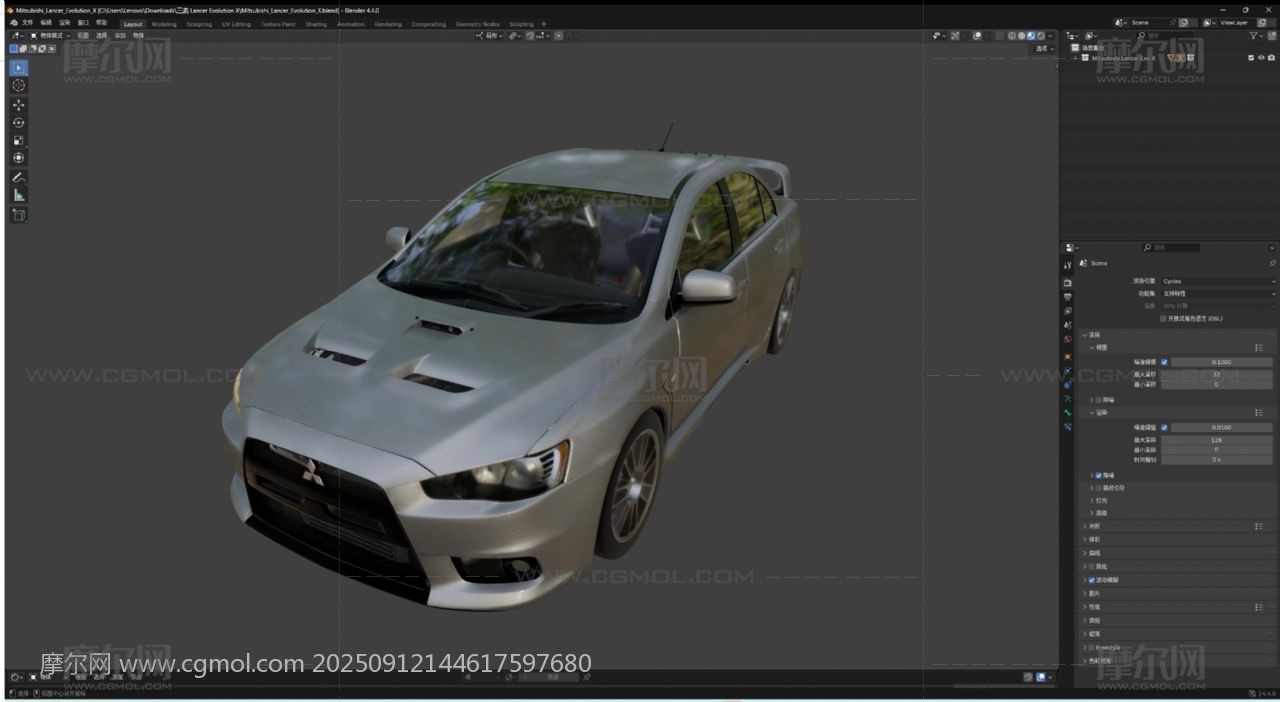
Task: Open the transform orientation dropdown
Action: 489,36
